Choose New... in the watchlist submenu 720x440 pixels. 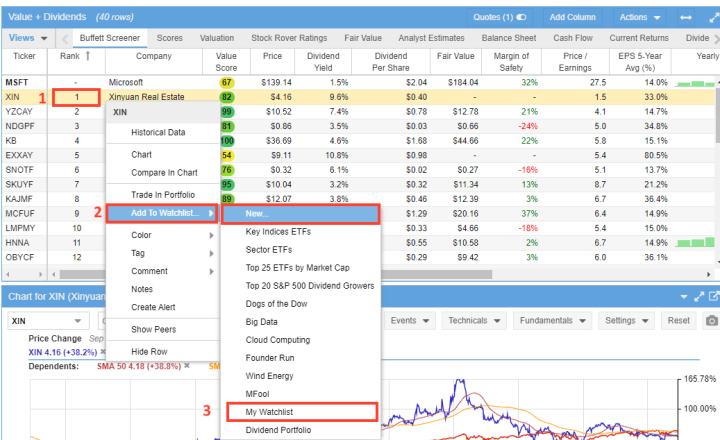[301, 214]
